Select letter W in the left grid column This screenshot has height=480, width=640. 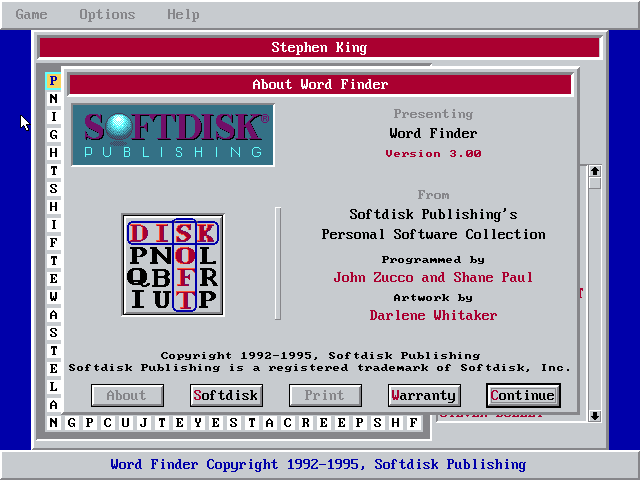pyautogui.click(x=53, y=297)
